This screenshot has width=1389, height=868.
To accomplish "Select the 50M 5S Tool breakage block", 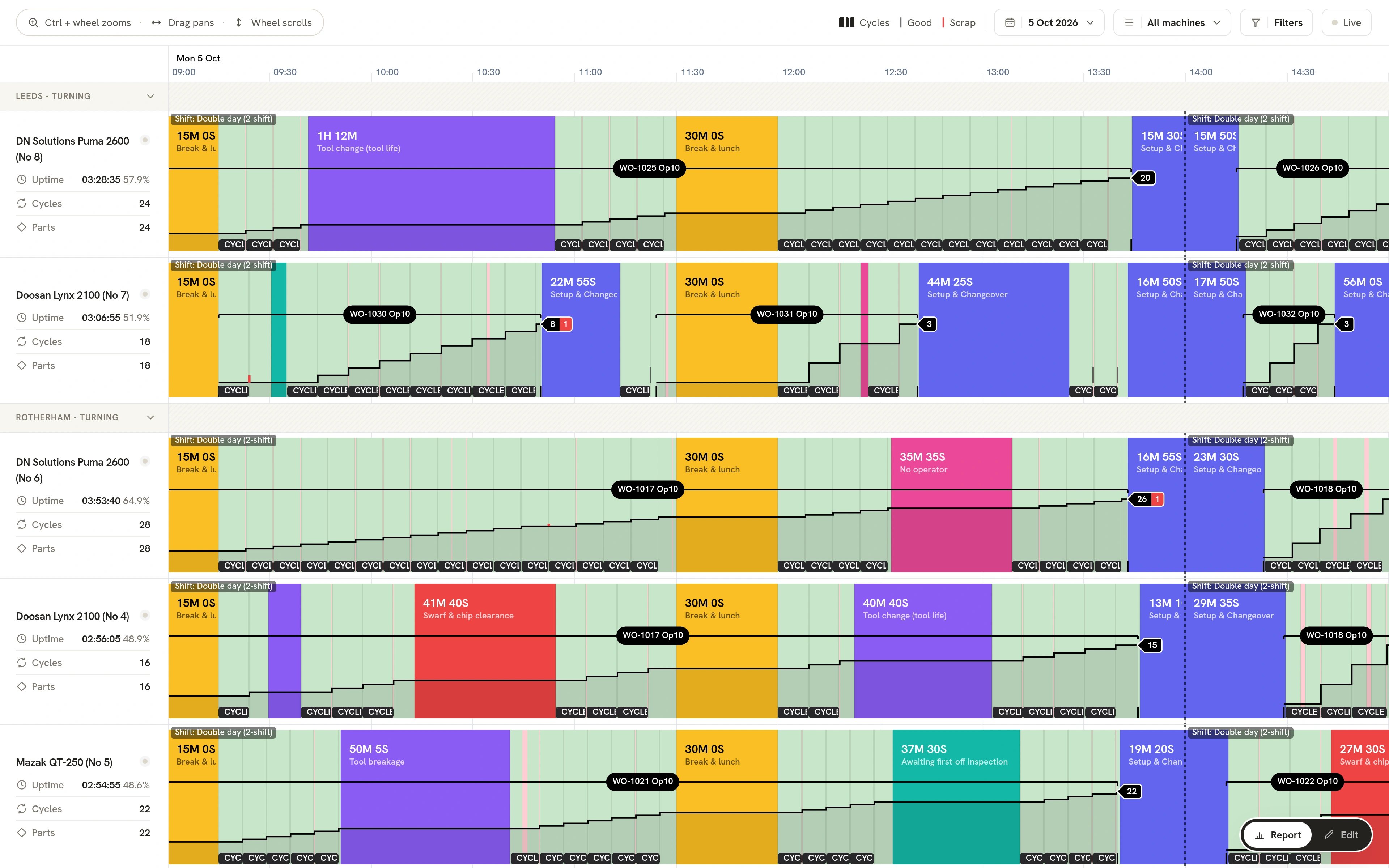I will click(425, 797).
